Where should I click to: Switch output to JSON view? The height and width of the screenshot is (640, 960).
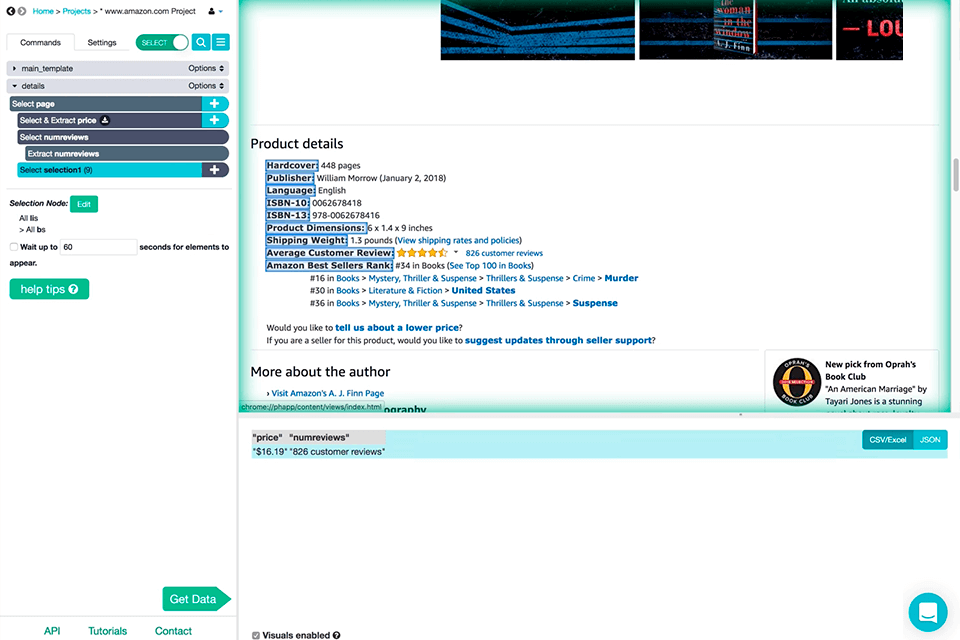(x=930, y=440)
